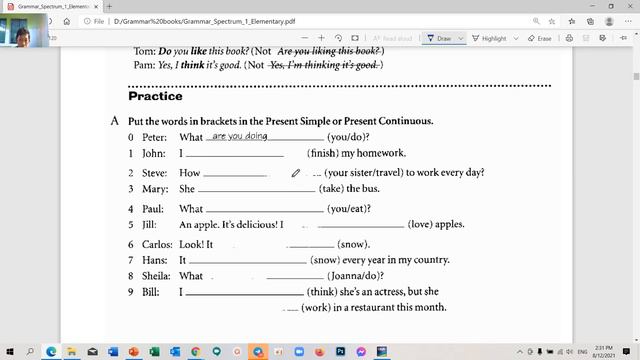Click the Save PDF icon

coord(586,38)
